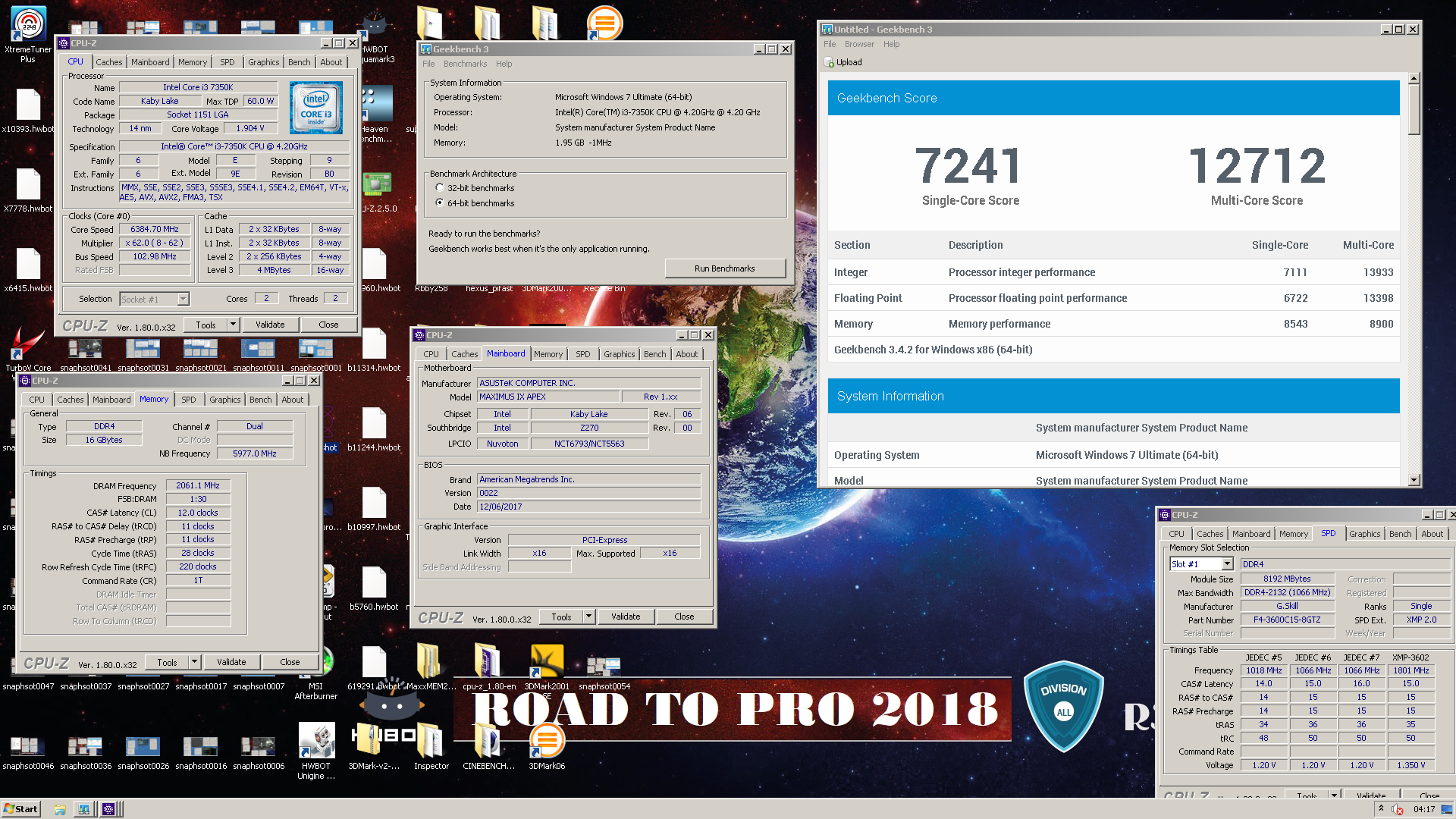Screen dimensions: 1456x819
Task: Click Close button in CPU-Z Mainboard window
Action: click(684, 617)
